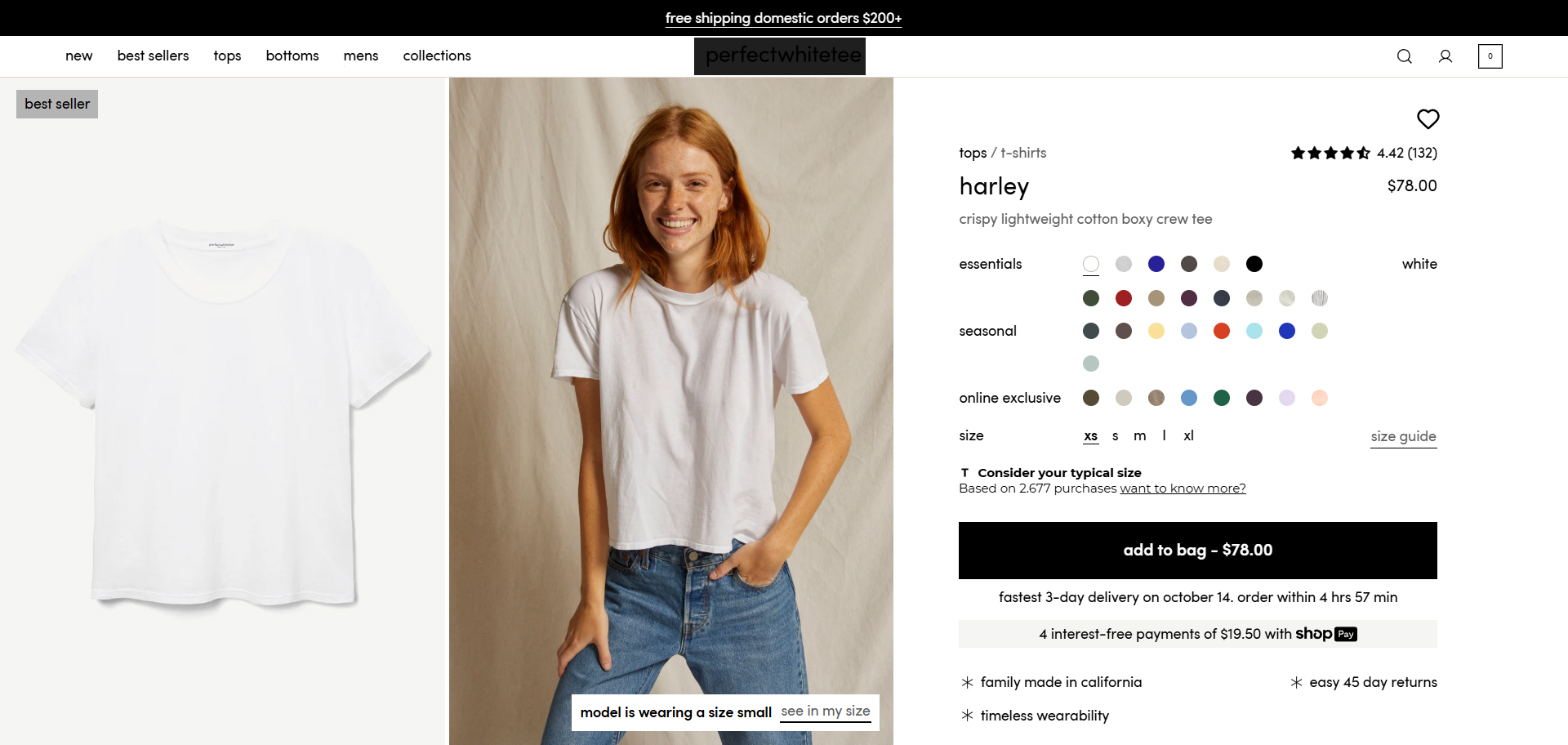Open the size guide link
Viewport: 1568px width, 745px height.
pos(1402,436)
